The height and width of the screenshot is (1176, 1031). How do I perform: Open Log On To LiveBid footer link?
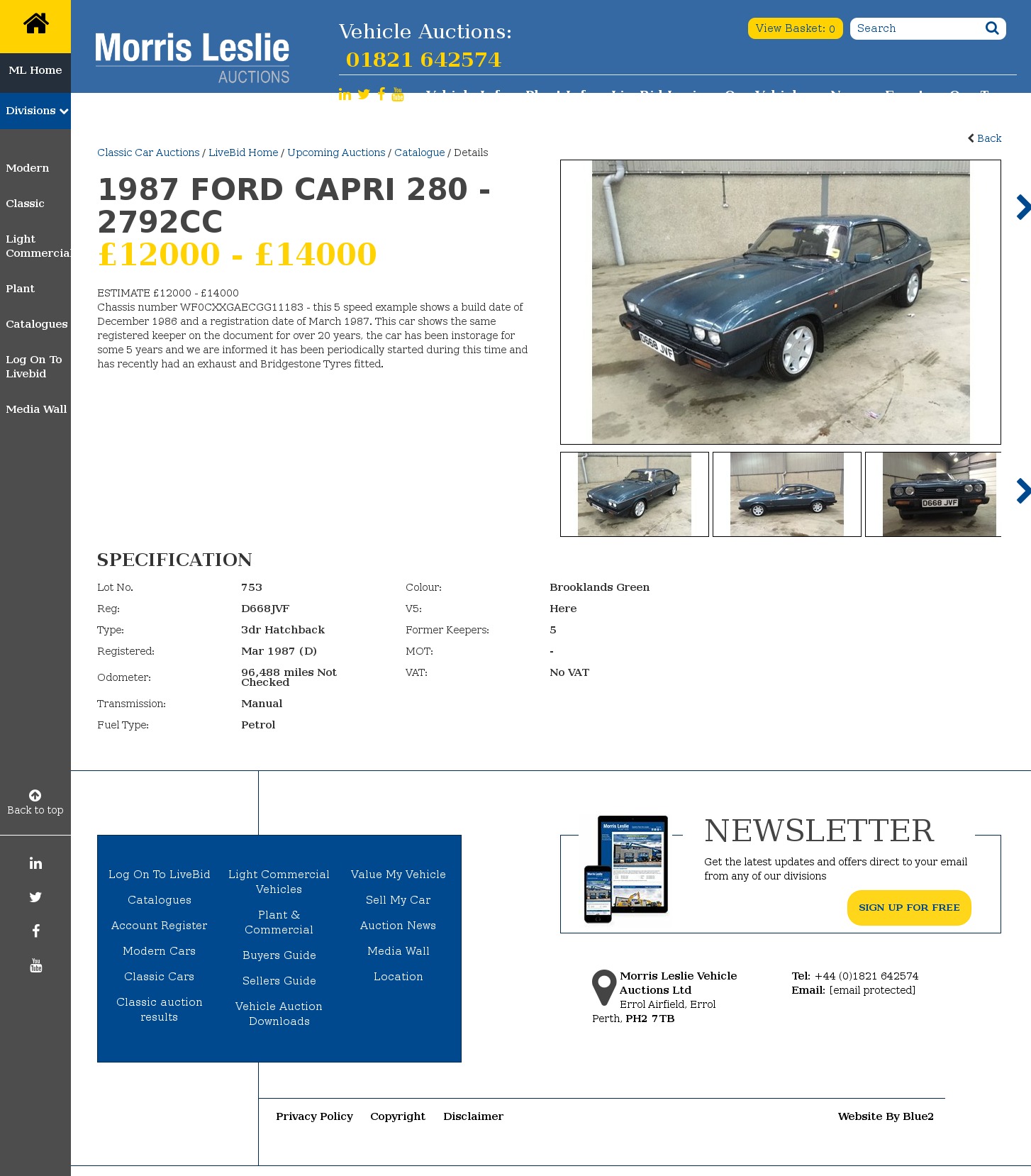[160, 875]
